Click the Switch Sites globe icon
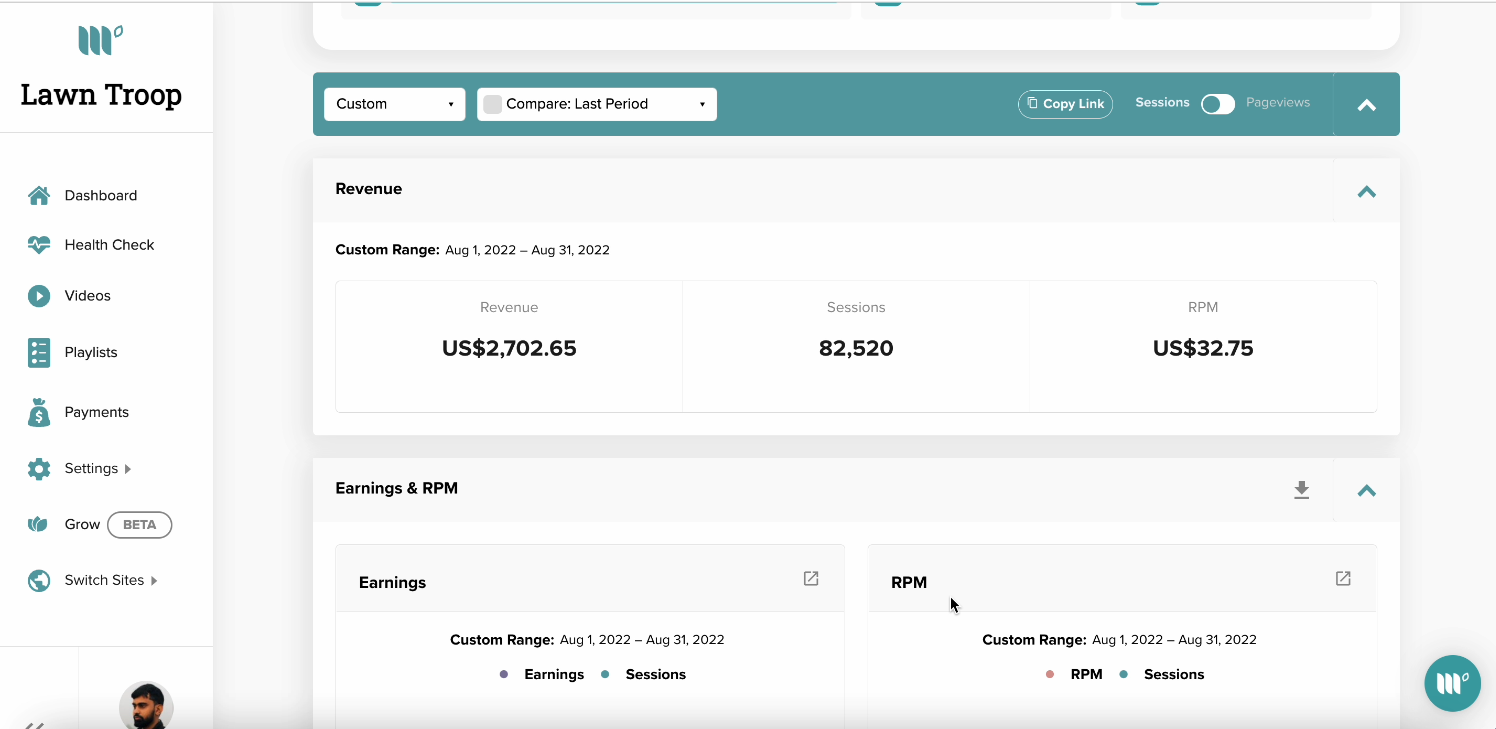Image resolution: width=1496 pixels, height=729 pixels. (39, 580)
